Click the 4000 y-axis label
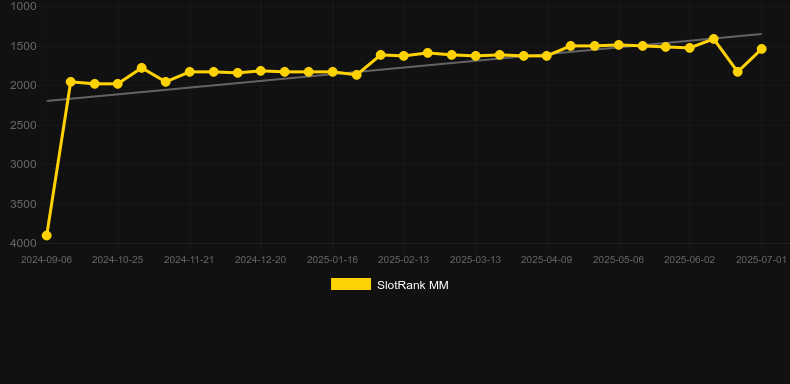Image resolution: width=790 pixels, height=384 pixels. pos(24,243)
